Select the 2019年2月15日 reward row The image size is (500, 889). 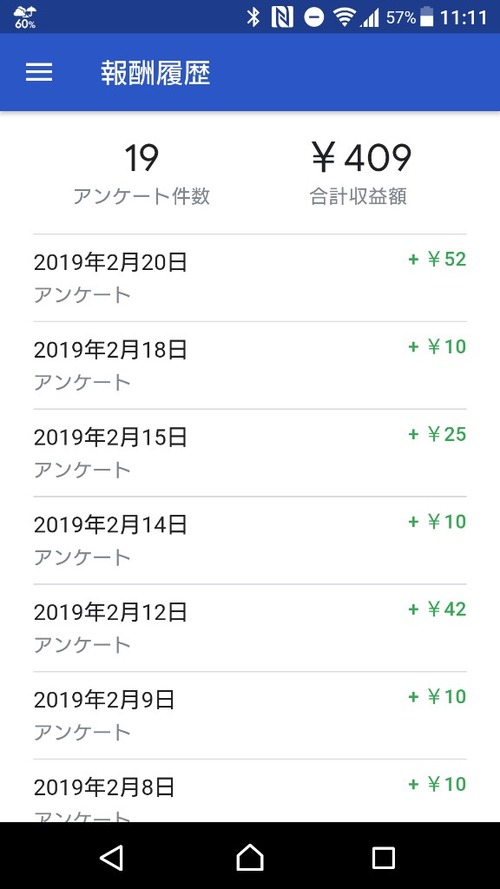(250, 452)
